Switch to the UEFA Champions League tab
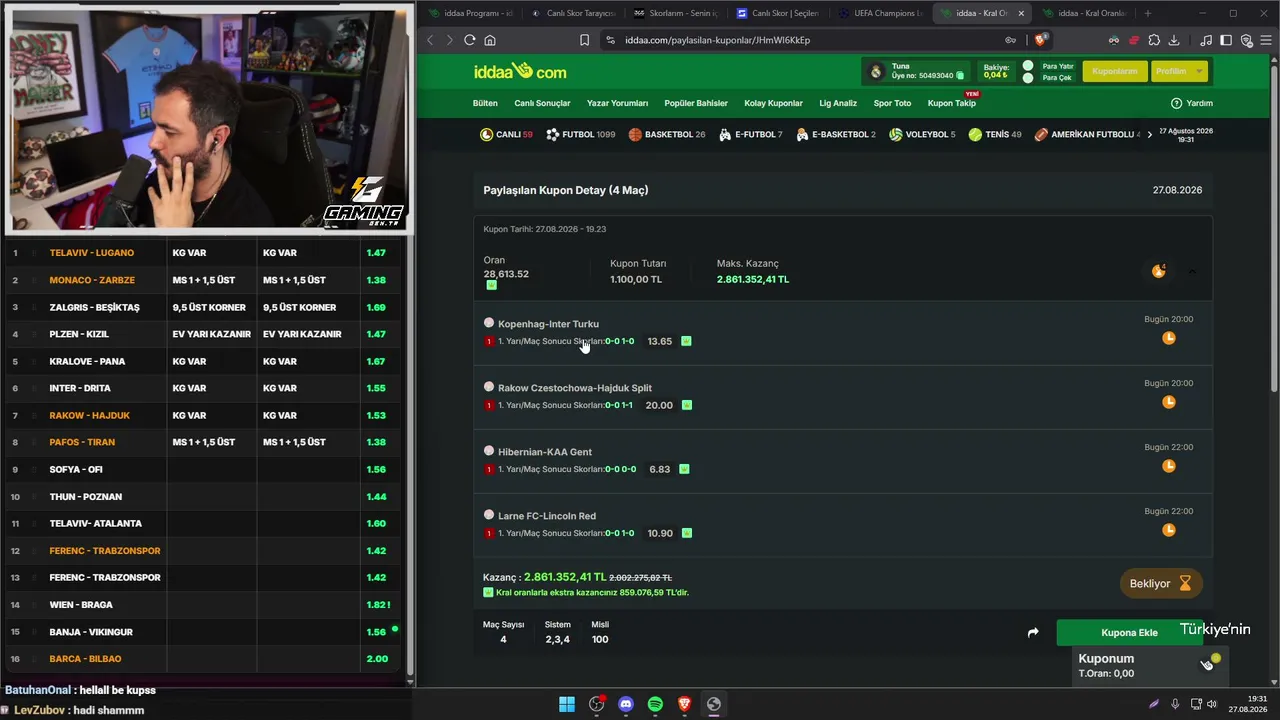Screen dimensions: 1280x720 point(880,13)
